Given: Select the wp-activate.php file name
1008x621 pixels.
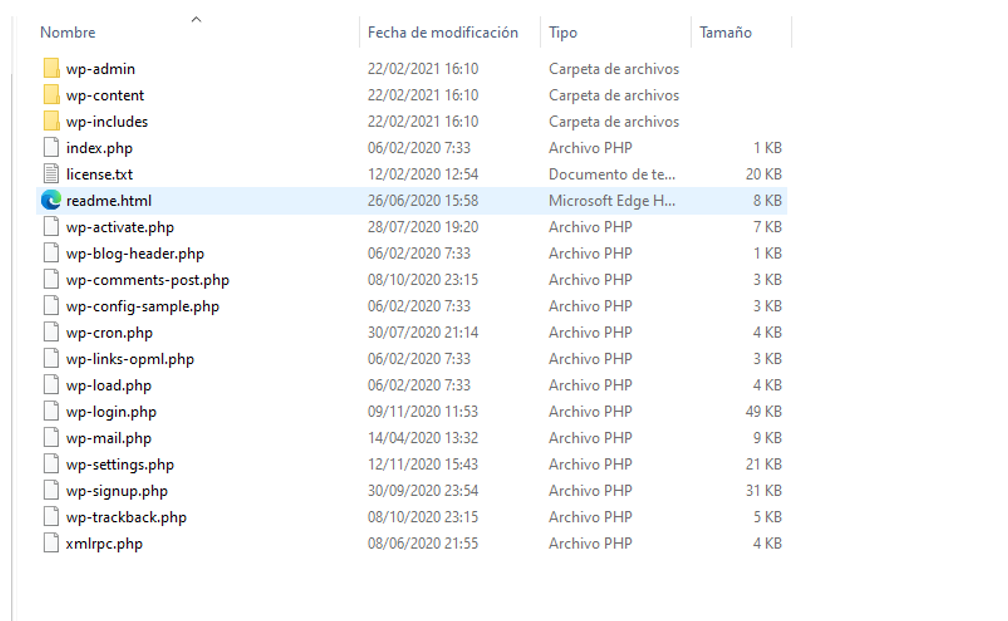Looking at the screenshot, I should point(120,227).
